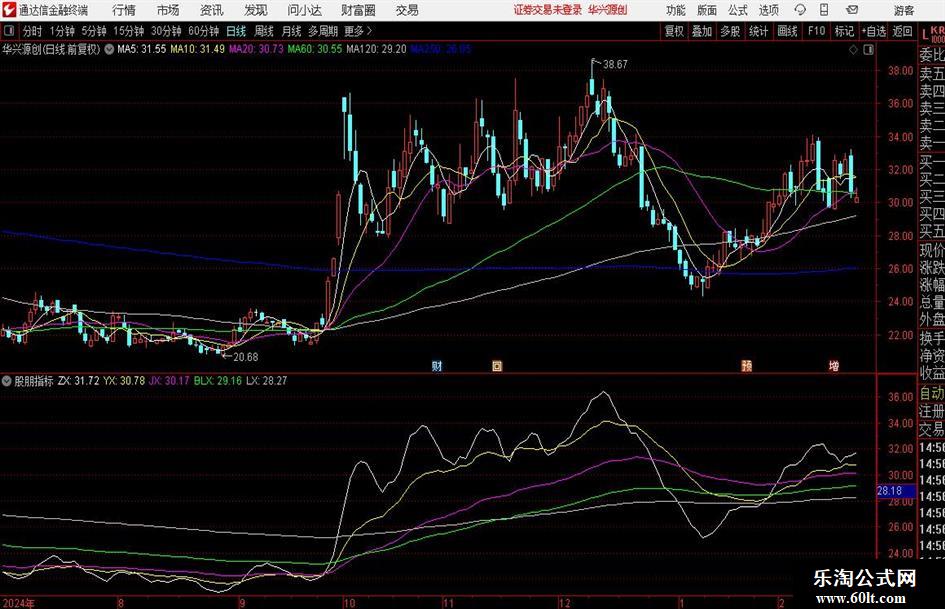Open the 市场 menu
The height and width of the screenshot is (609, 945).
point(168,10)
